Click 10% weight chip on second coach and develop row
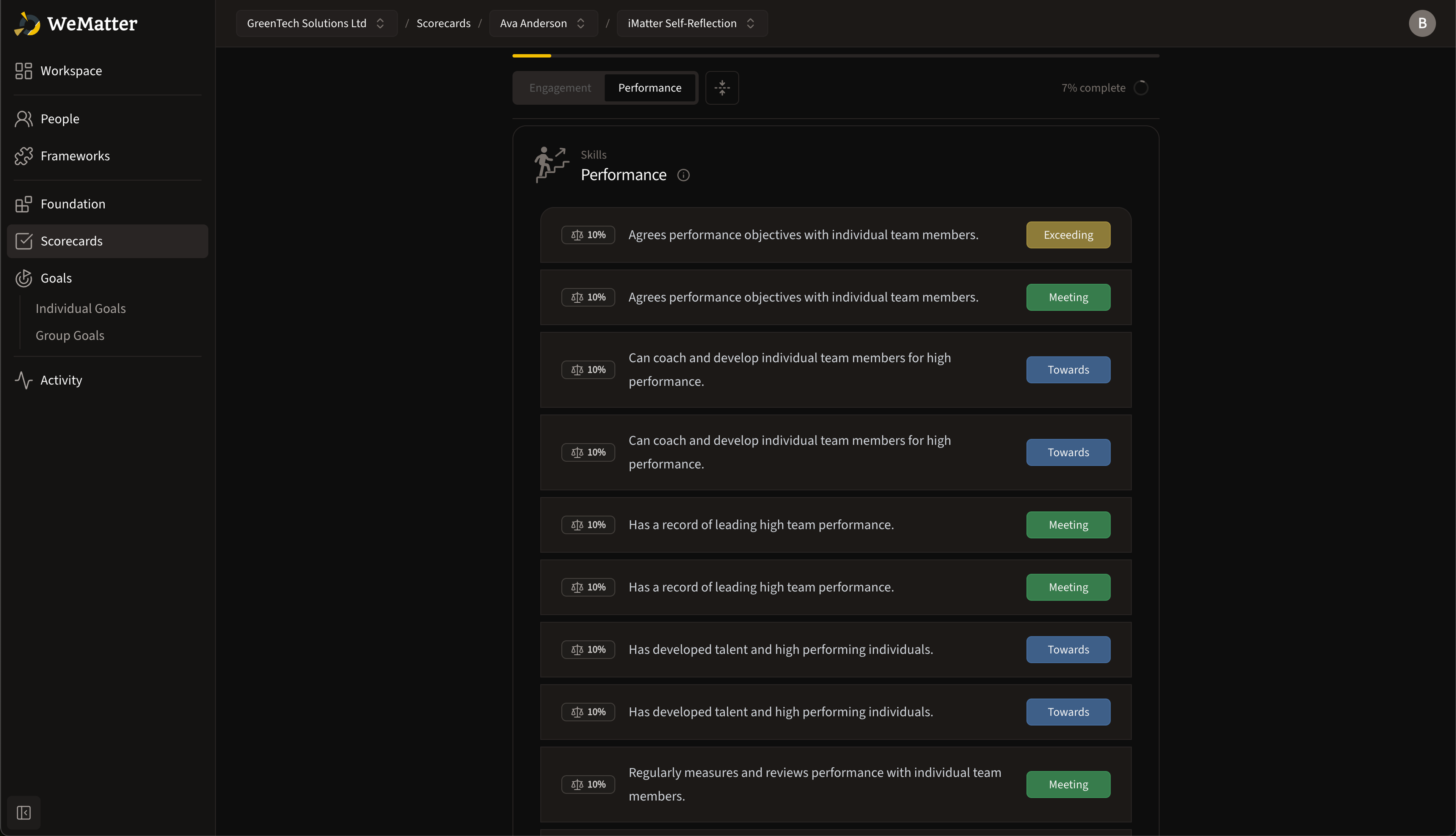 [x=588, y=453]
